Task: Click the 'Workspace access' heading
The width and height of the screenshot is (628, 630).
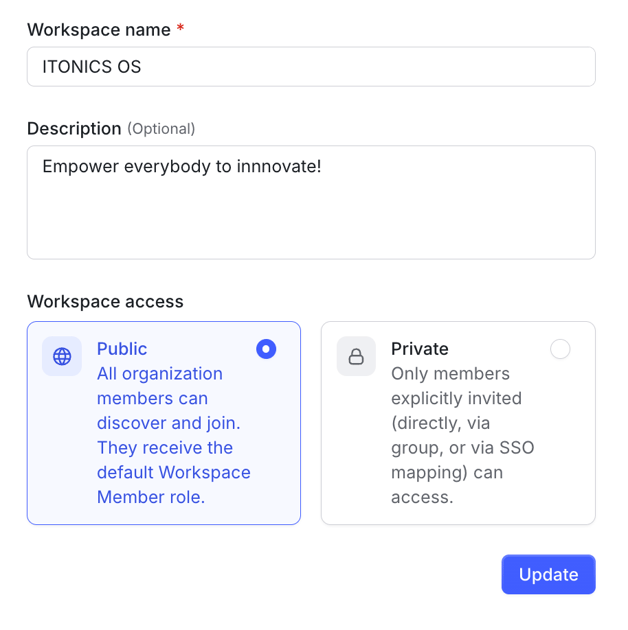Action: point(105,301)
